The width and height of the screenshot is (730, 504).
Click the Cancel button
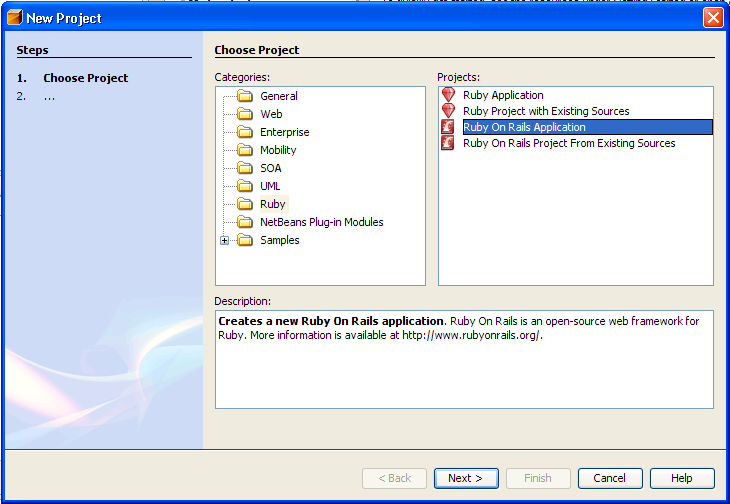(610, 478)
